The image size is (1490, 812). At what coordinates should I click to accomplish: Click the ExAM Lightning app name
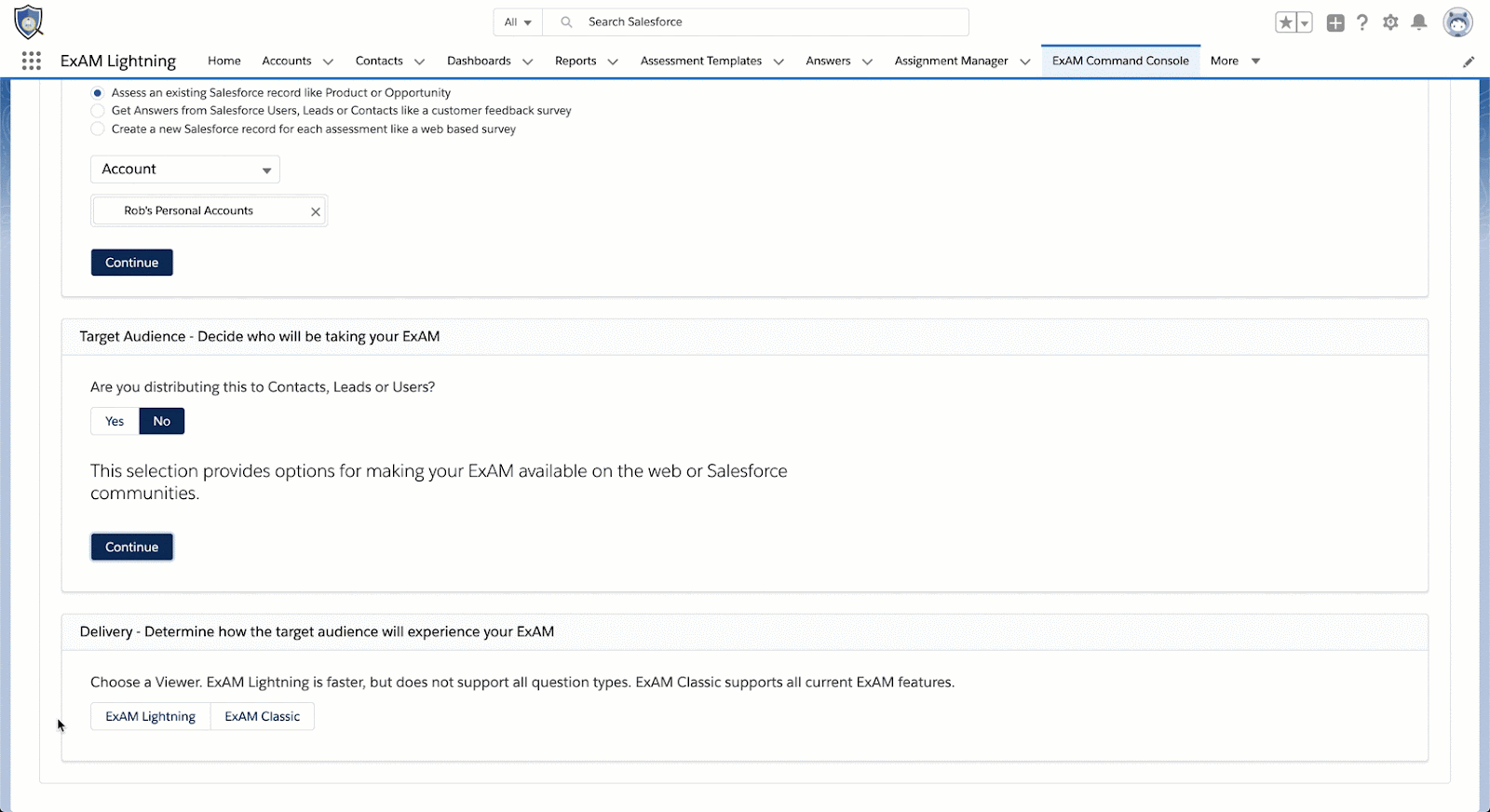tap(118, 61)
